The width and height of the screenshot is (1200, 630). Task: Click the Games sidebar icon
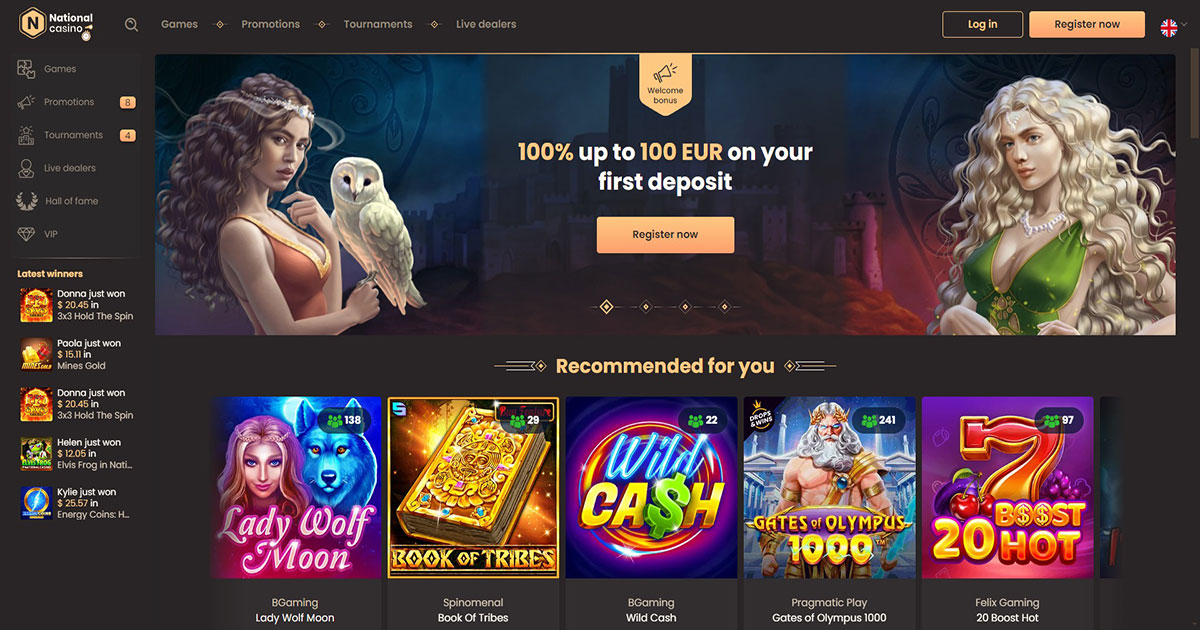pos(27,69)
